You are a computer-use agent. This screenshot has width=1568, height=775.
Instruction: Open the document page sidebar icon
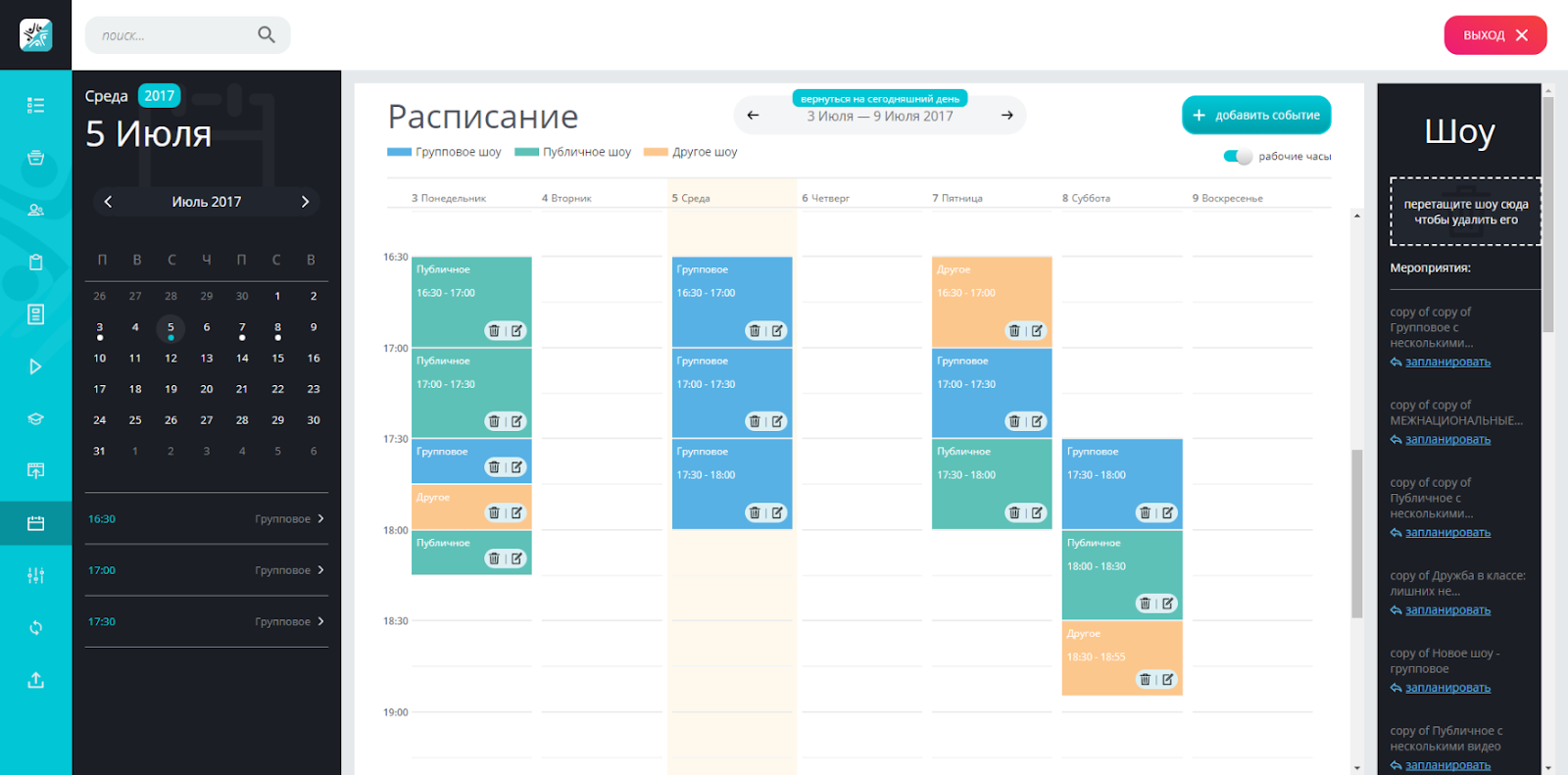(35, 315)
